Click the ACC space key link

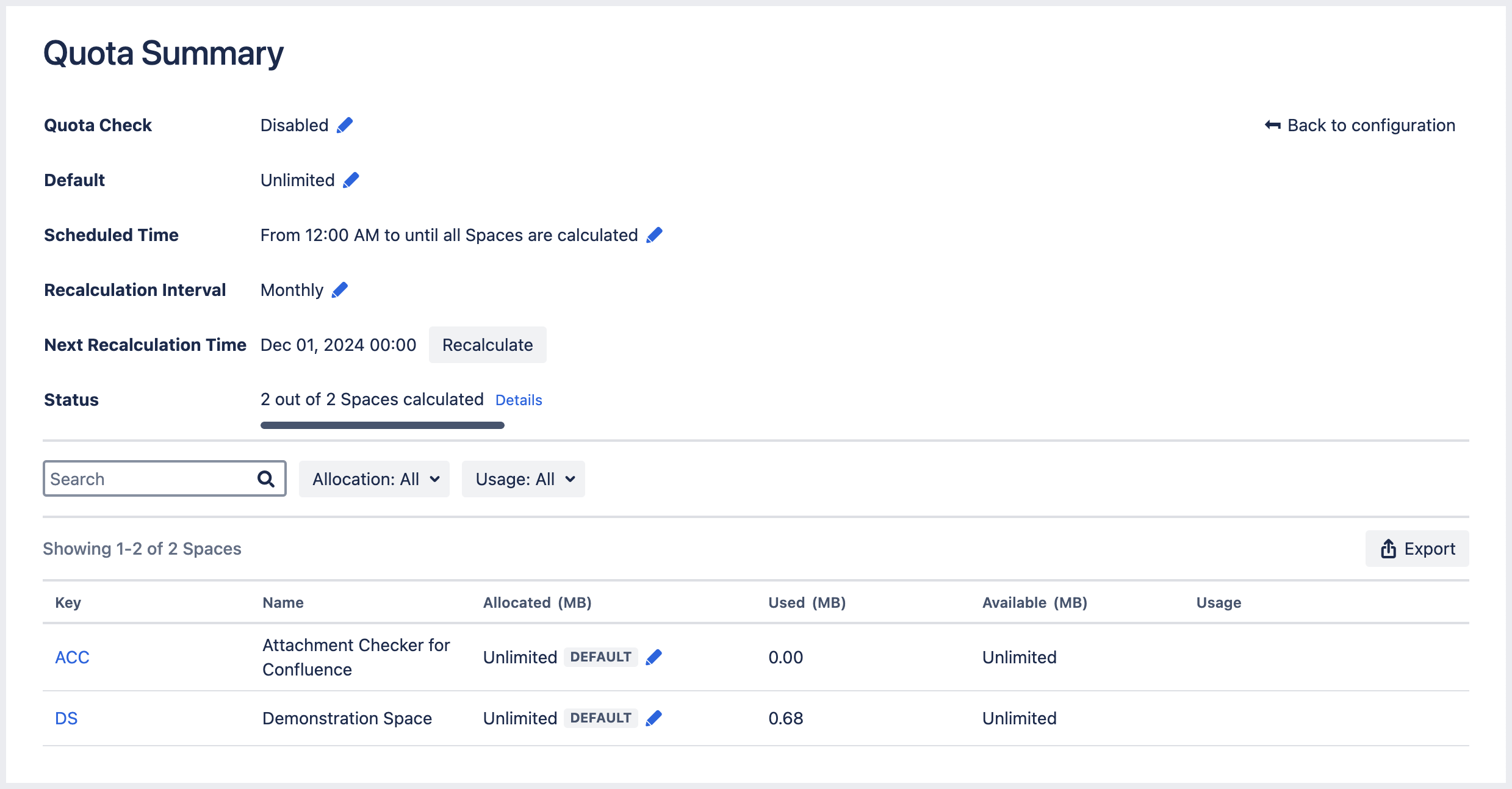tap(71, 657)
